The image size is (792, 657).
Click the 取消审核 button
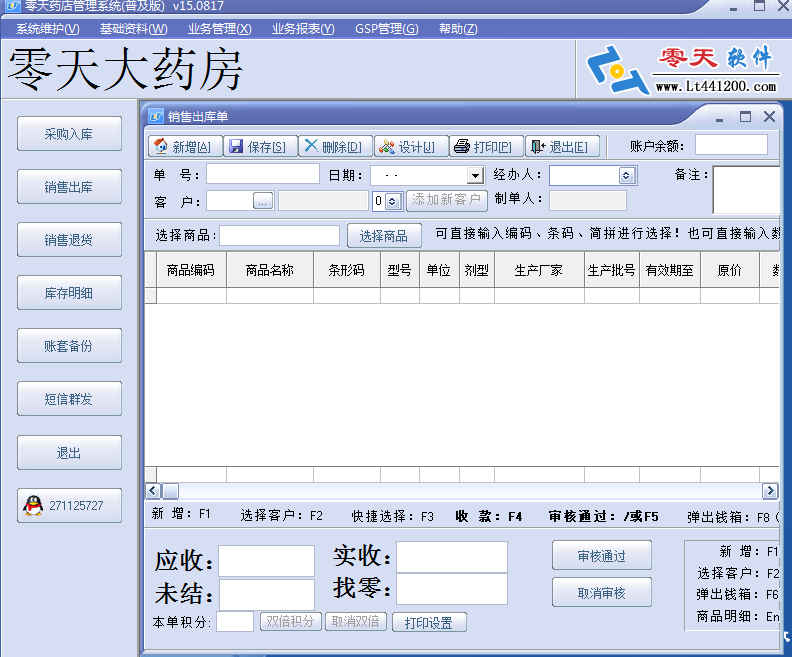602,593
